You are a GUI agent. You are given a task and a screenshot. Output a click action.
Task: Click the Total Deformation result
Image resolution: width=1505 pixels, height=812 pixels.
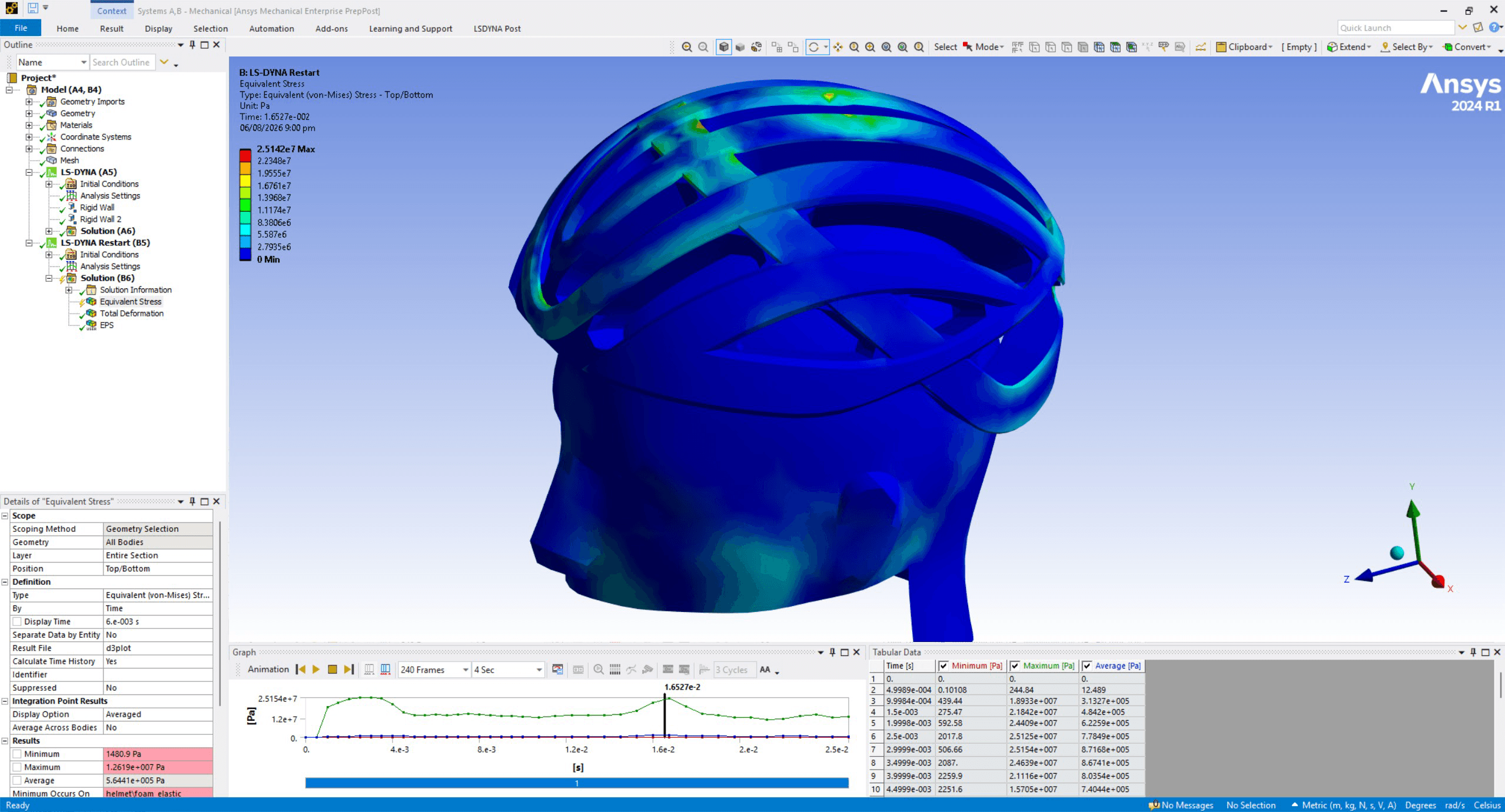(131, 314)
